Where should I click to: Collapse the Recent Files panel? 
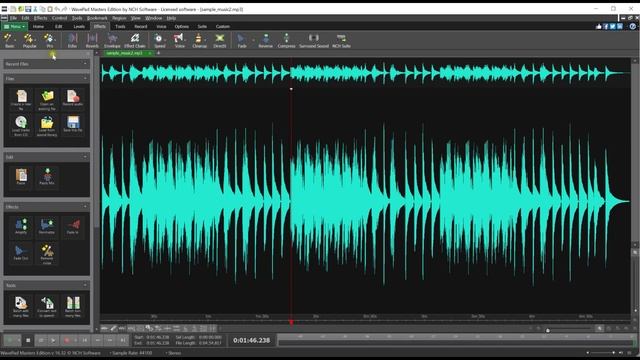(85, 64)
